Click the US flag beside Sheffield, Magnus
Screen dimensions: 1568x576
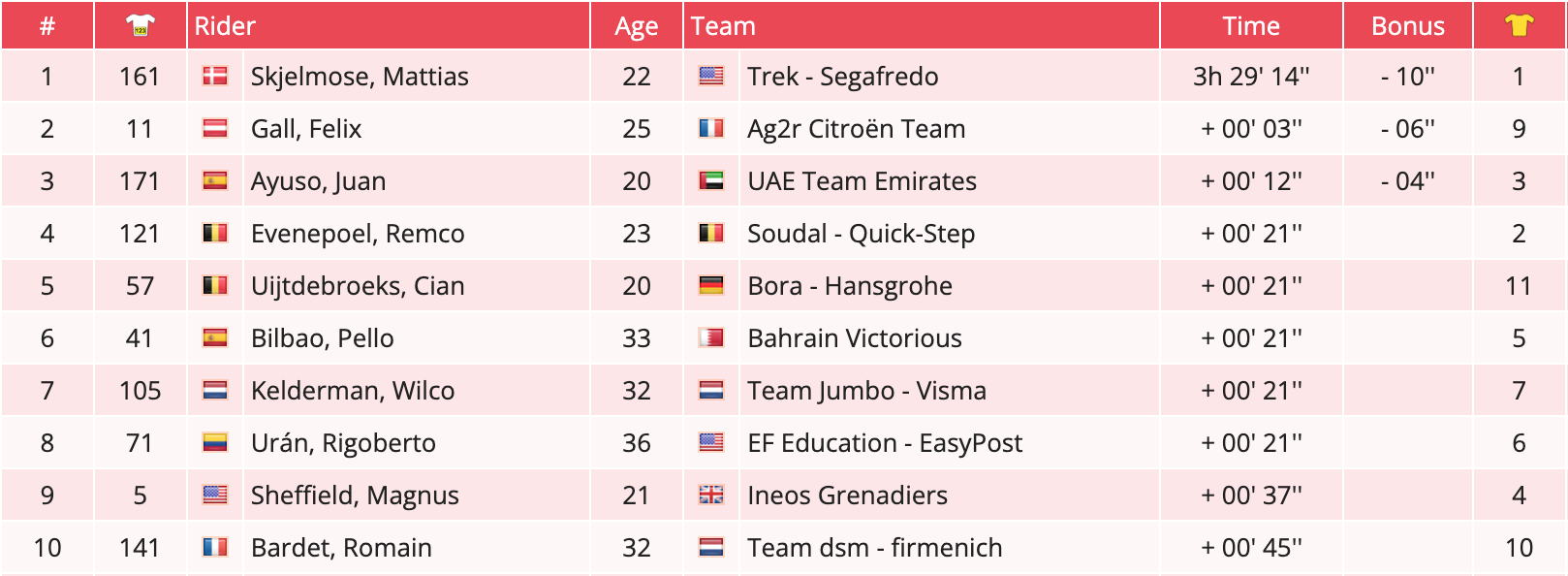tap(215, 496)
